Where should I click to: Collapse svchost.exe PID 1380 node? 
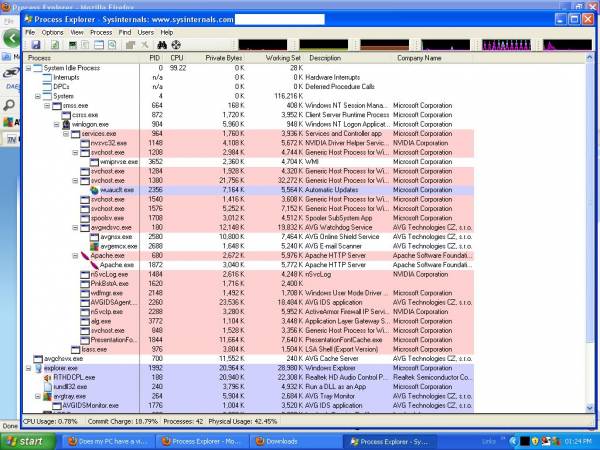(75, 181)
